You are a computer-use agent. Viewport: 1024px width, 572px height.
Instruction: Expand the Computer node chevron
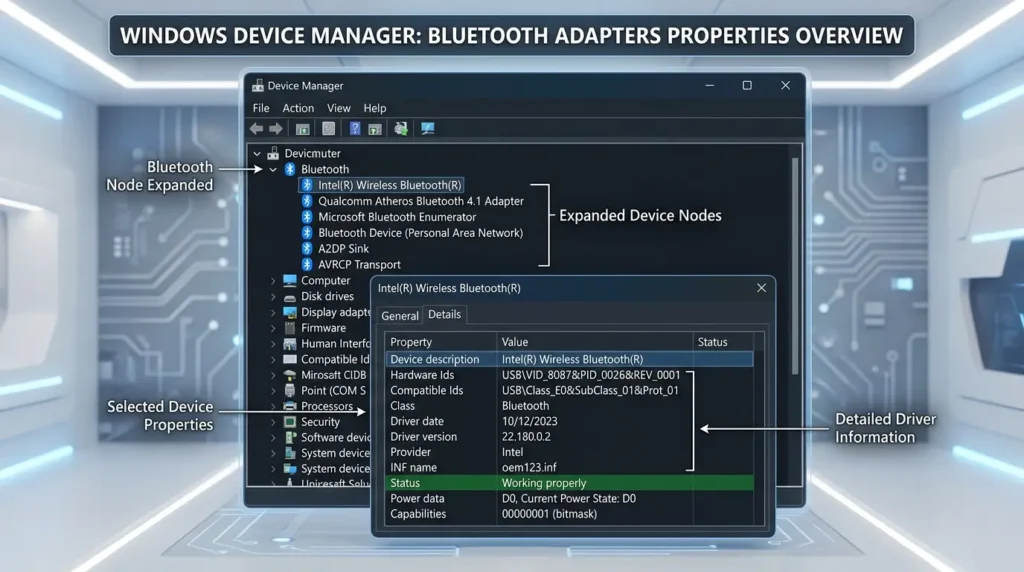(x=273, y=281)
